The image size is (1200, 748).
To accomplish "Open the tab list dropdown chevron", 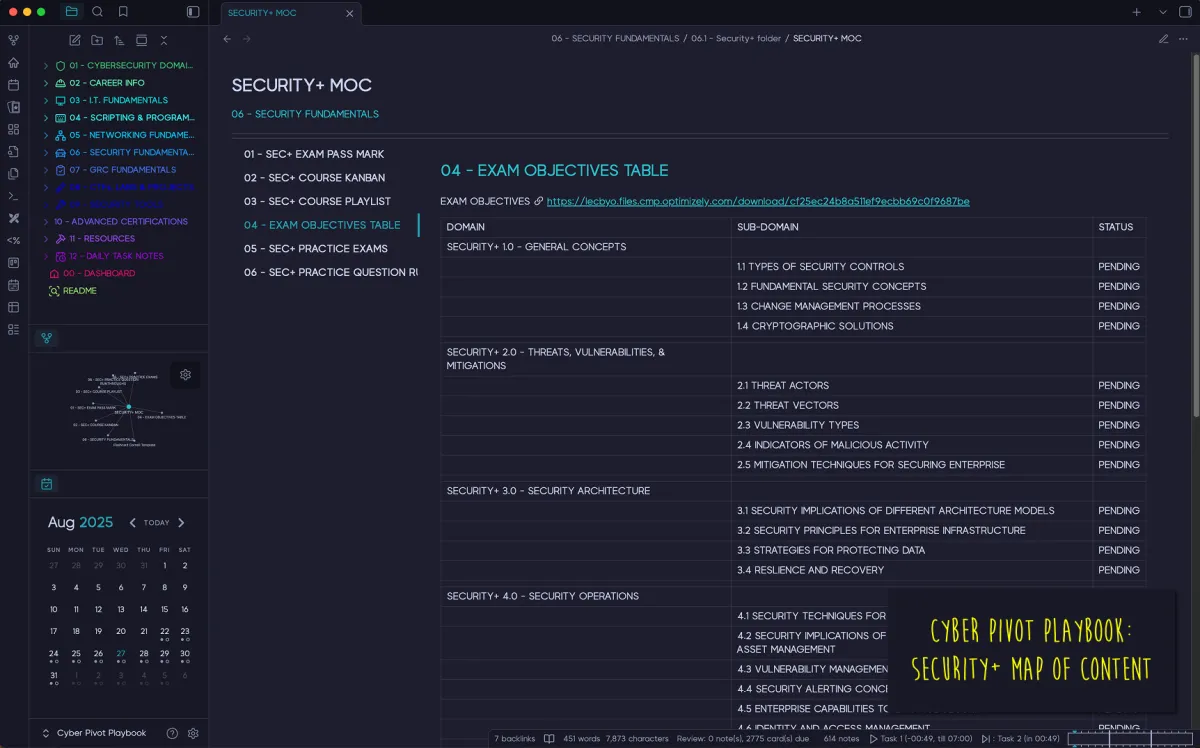I will [x=1163, y=12].
